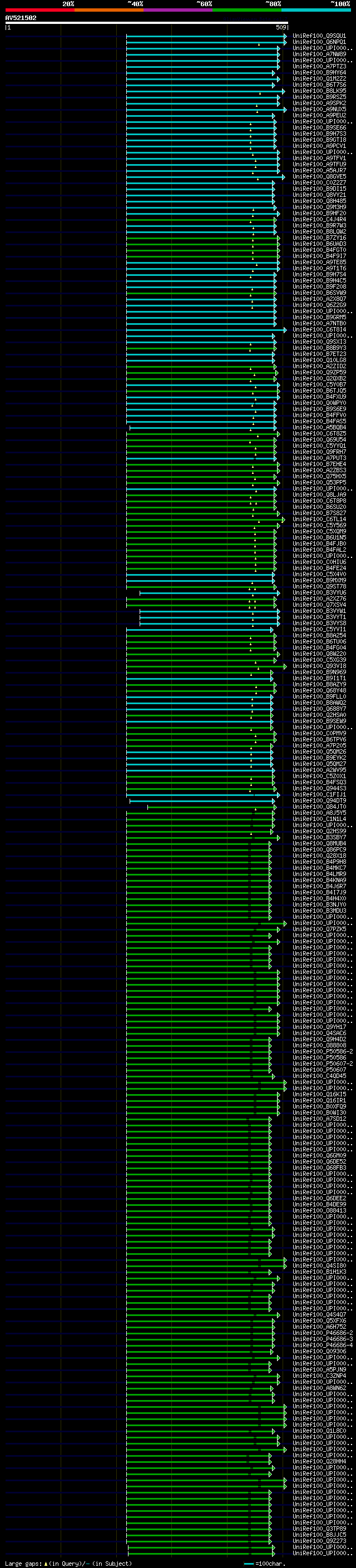Select hit UniRef100_A9PEU2

(319, 115)
